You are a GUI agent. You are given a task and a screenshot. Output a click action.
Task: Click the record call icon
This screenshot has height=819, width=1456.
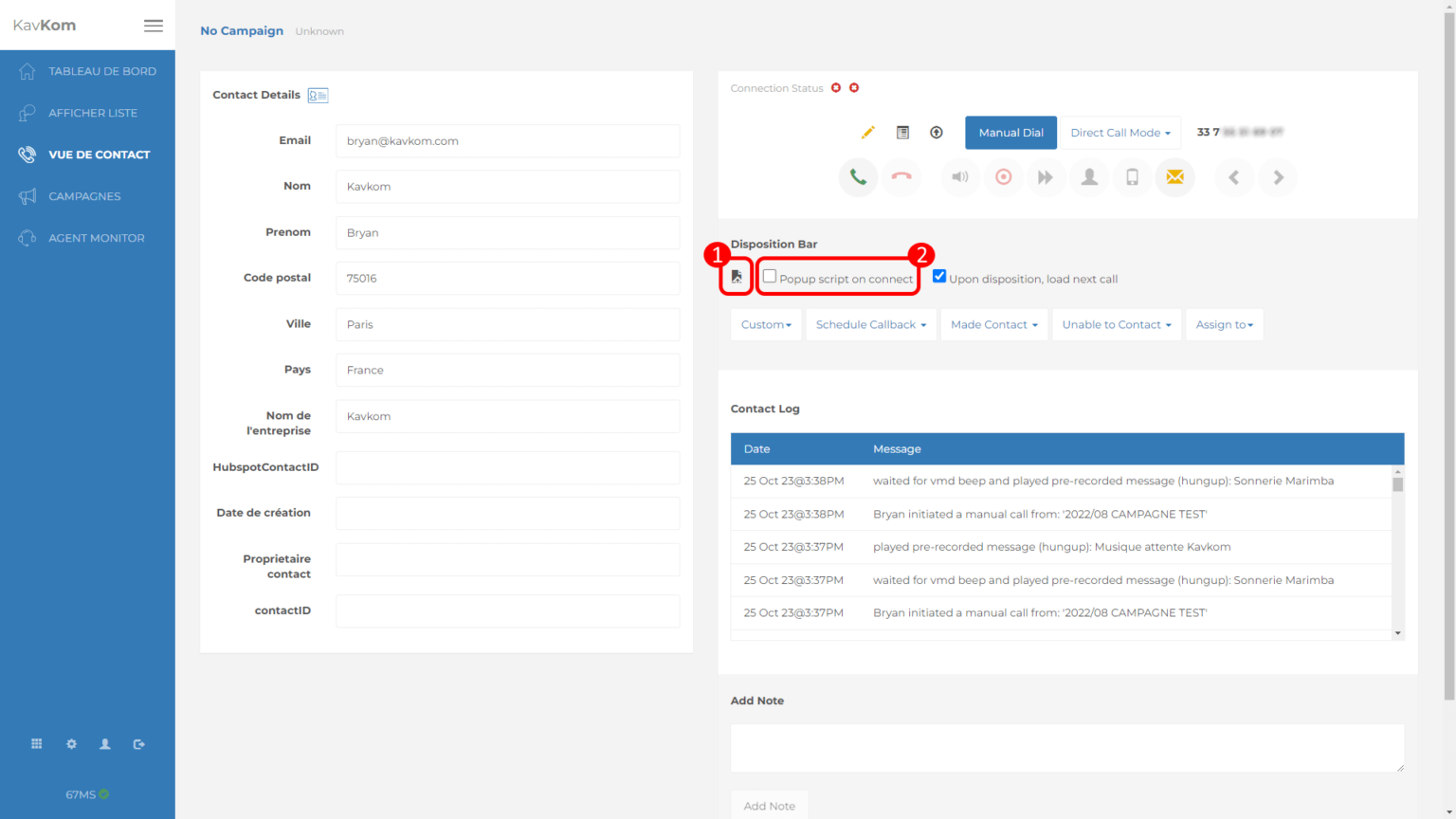point(1003,177)
